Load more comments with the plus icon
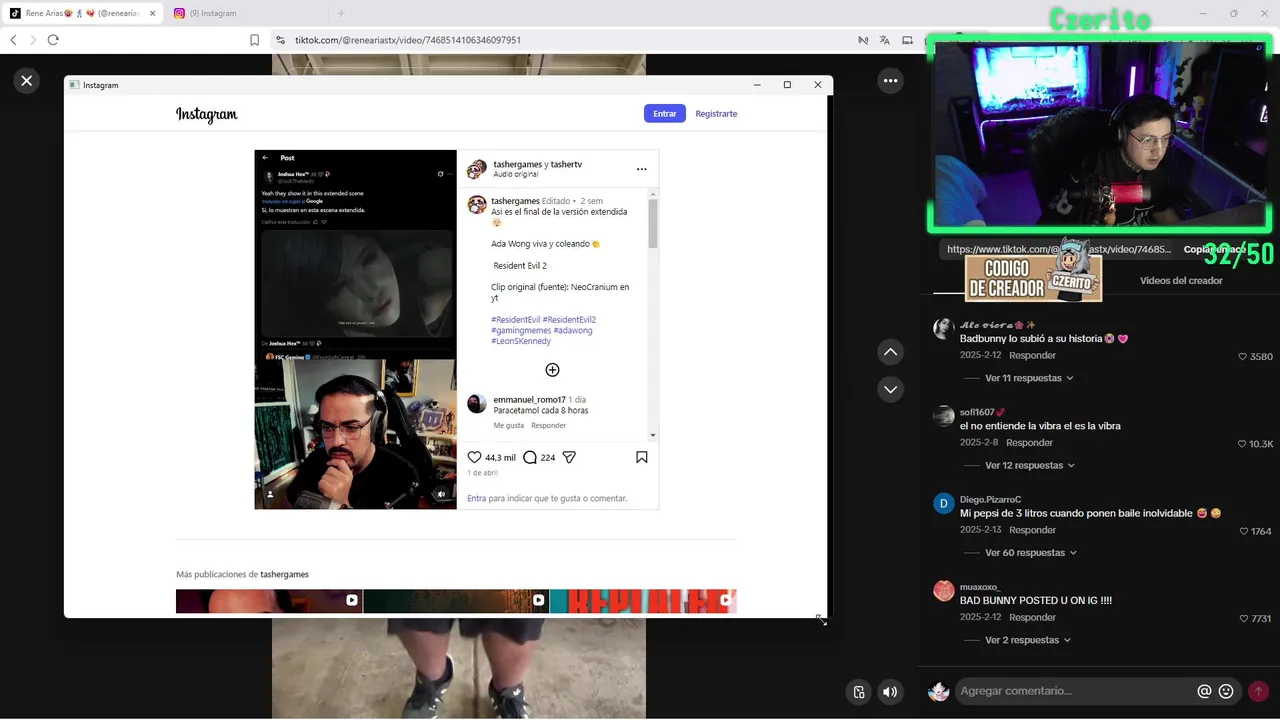This screenshot has width=1280, height=720. tap(552, 370)
